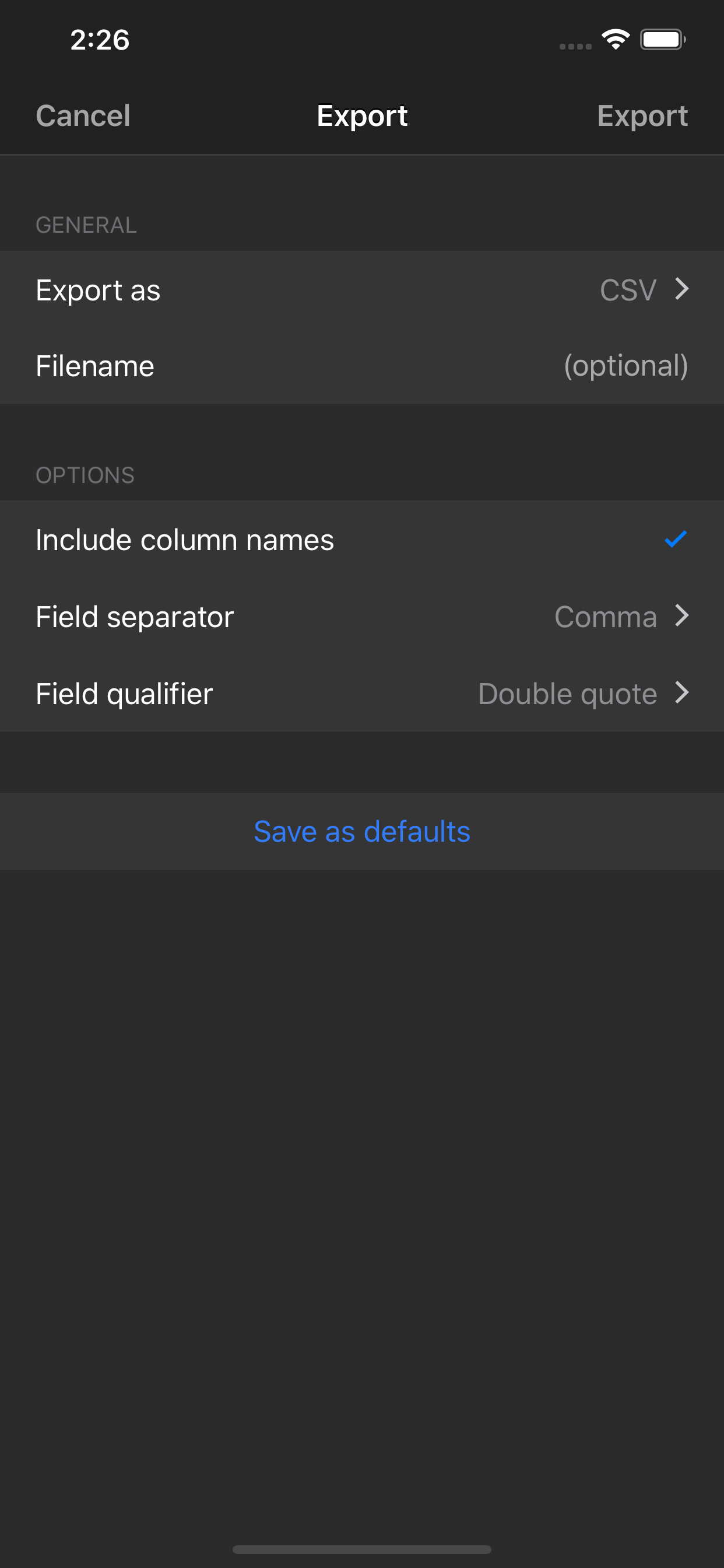Viewport: 724px width, 1568px height.
Task: Expand the Field separator chevron
Action: click(682, 616)
